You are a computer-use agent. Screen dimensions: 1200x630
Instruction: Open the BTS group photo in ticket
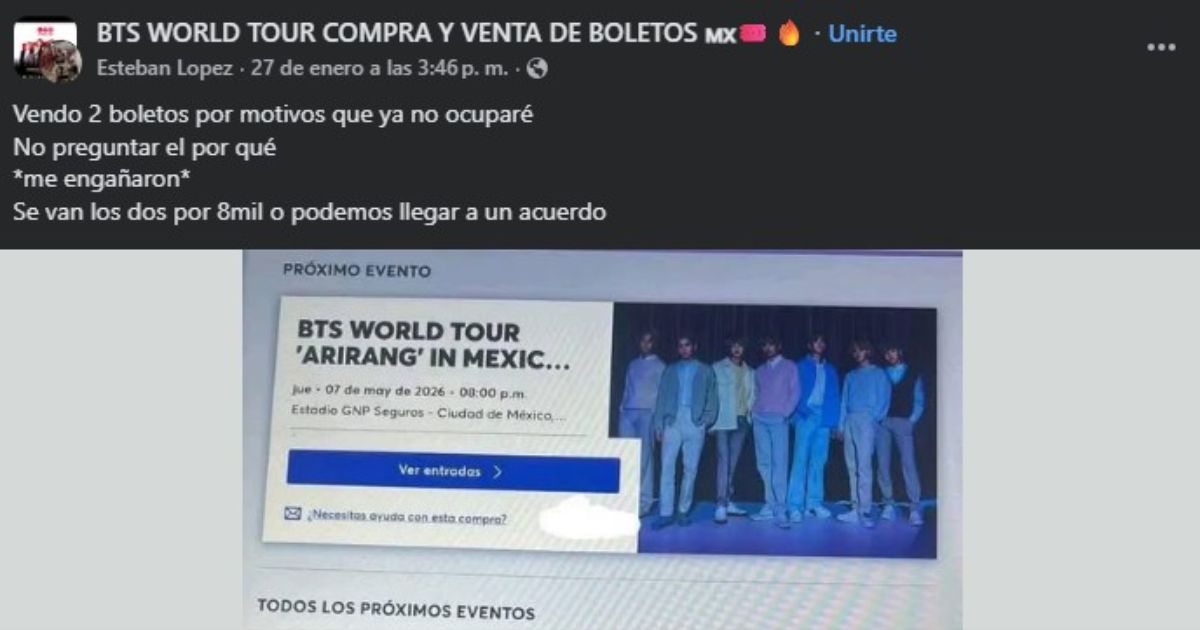(772, 430)
